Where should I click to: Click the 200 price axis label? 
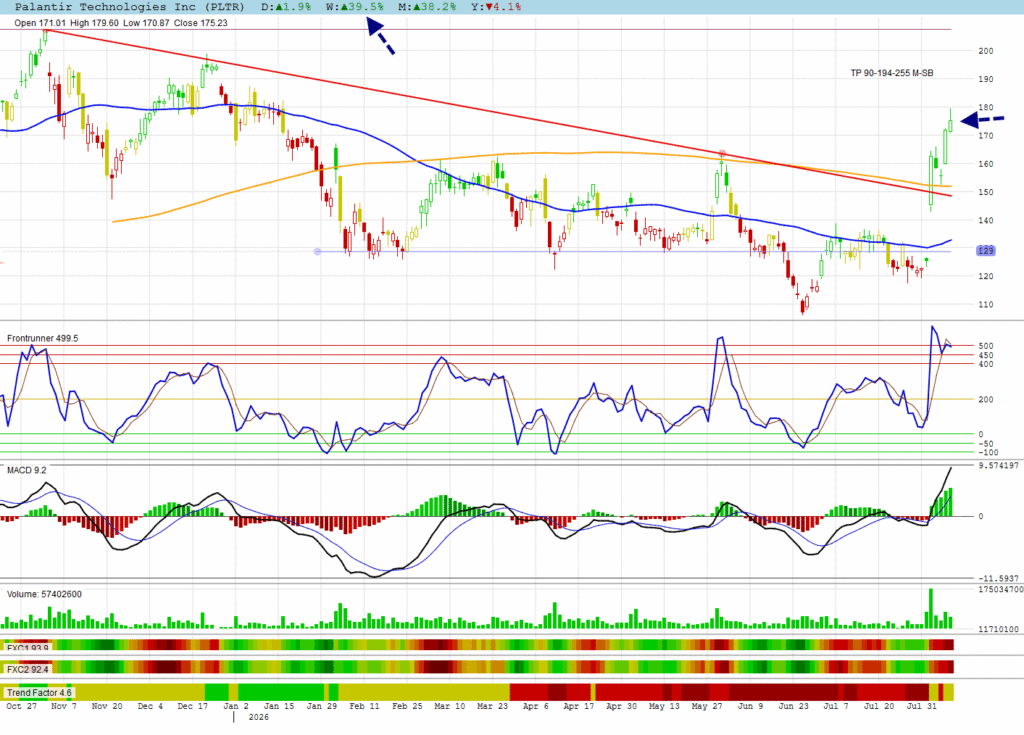pos(985,51)
